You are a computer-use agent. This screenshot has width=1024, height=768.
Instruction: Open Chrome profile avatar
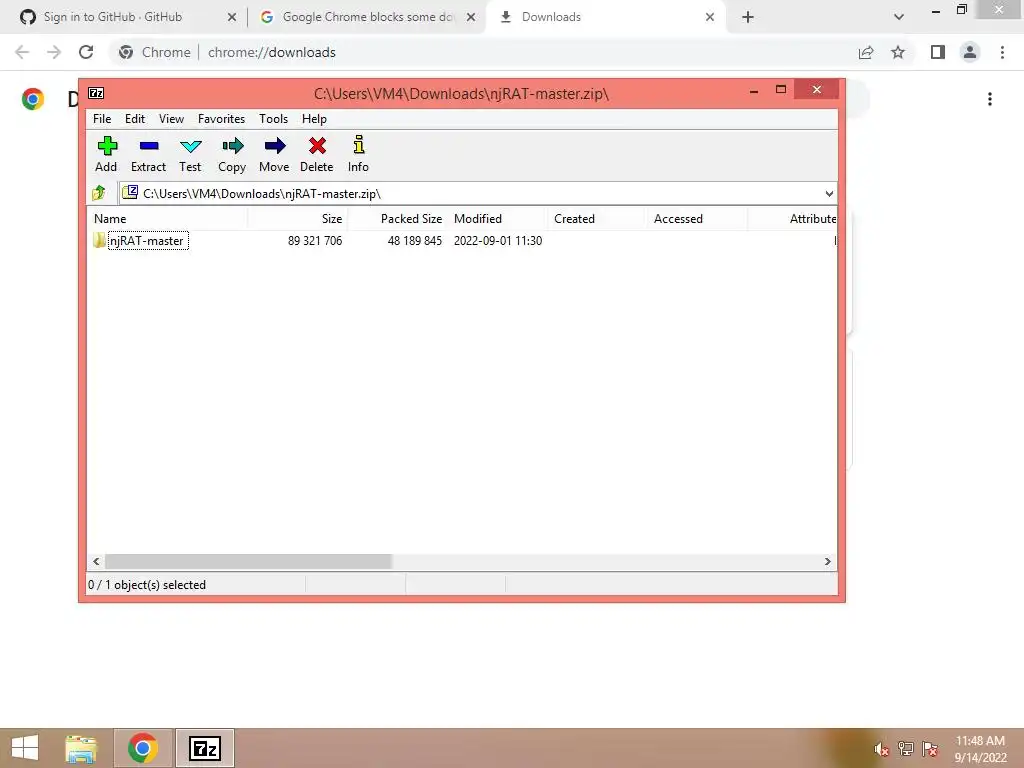pyautogui.click(x=970, y=52)
